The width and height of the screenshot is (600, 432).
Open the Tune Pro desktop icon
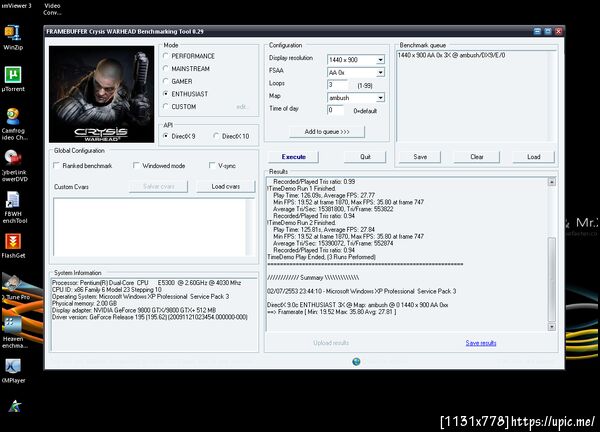[x=15, y=287]
